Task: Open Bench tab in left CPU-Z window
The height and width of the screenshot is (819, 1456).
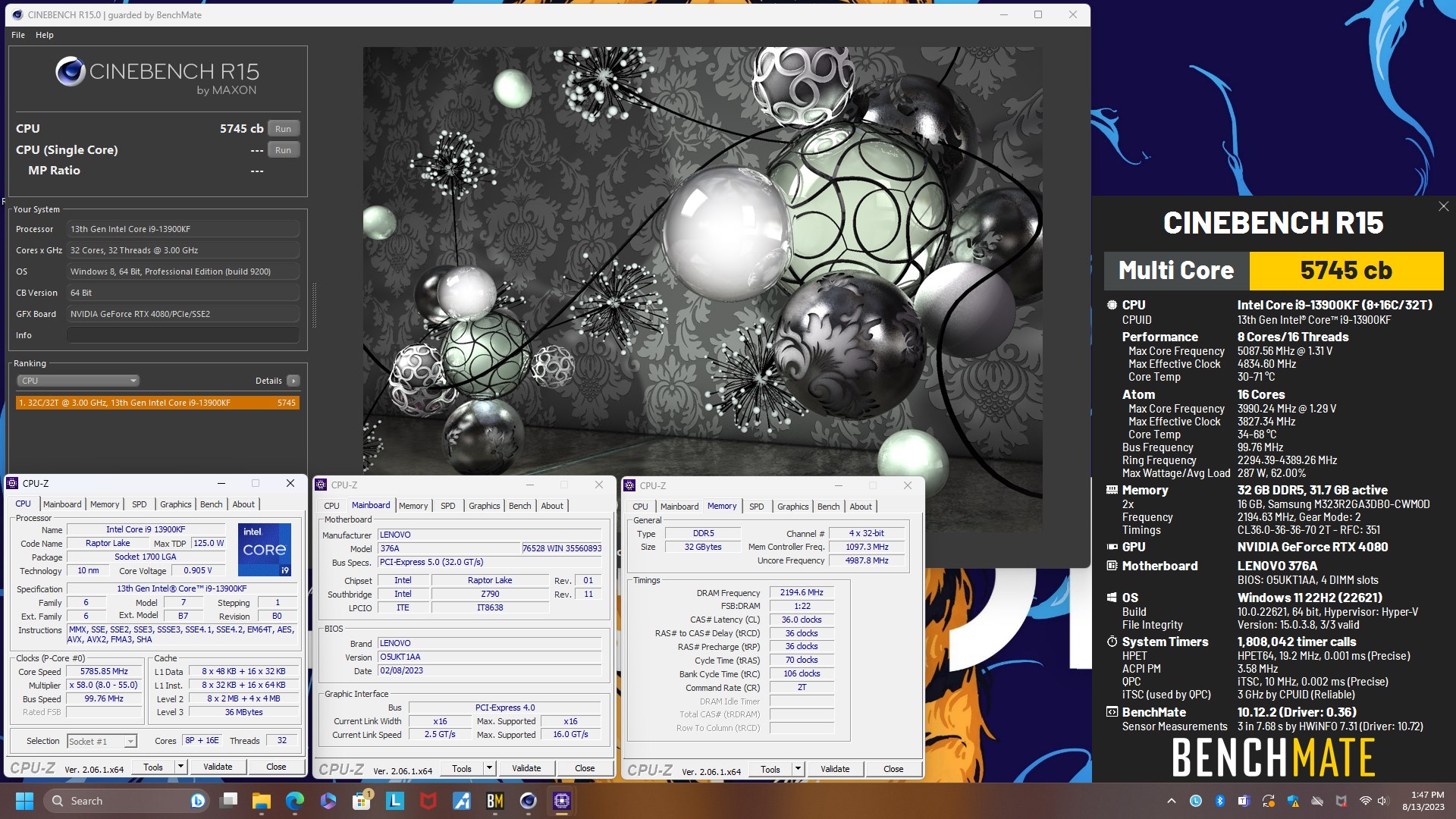Action: (212, 504)
